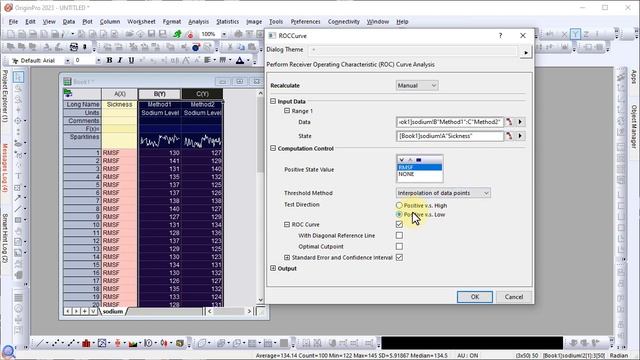
Task: Click the worksheet corner icon in Book1
Action: 68,94
